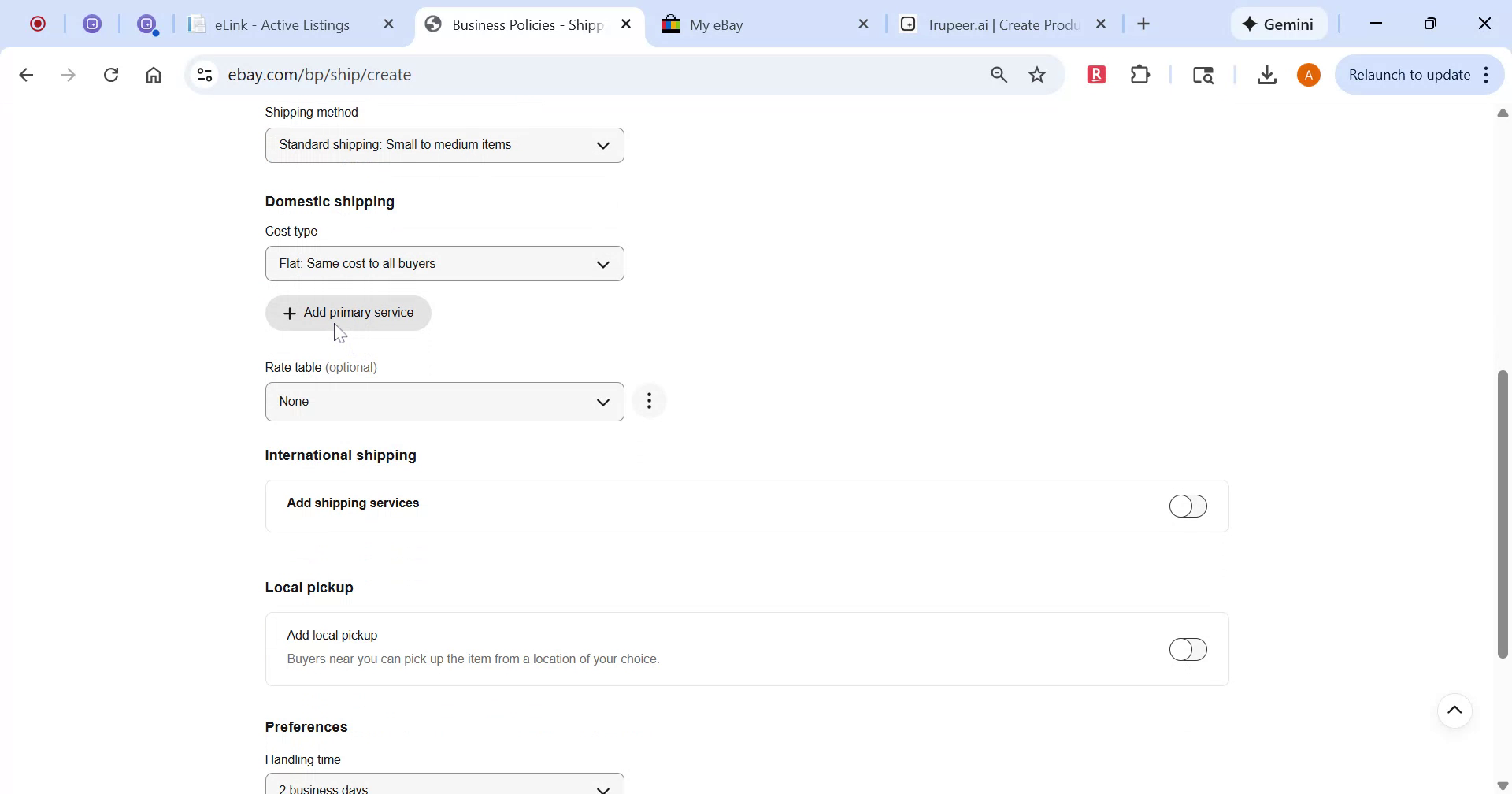
Task: Switch to the My eBay tab
Action: pyautogui.click(x=748, y=24)
